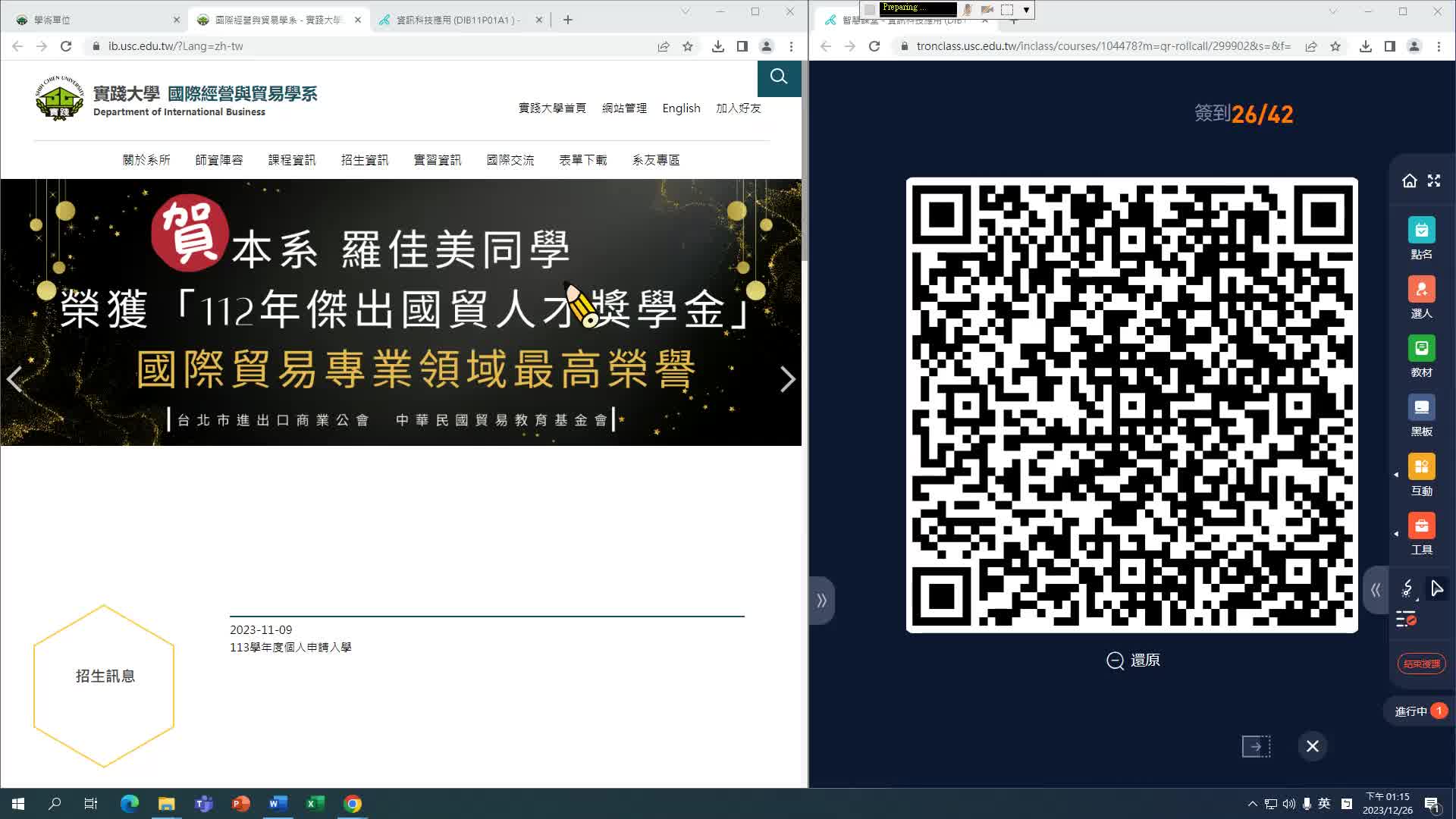Open the 實習資訊 menu
1456x819 pixels.
[x=438, y=160]
